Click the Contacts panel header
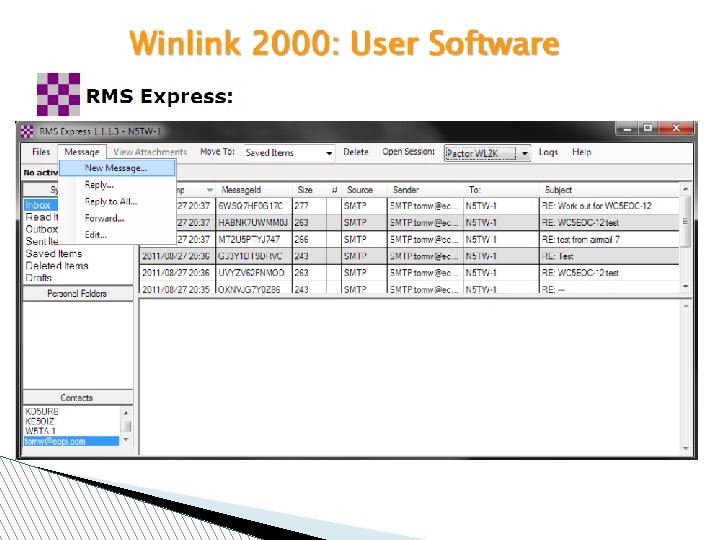Viewport: 720px width, 540px height. [78, 398]
